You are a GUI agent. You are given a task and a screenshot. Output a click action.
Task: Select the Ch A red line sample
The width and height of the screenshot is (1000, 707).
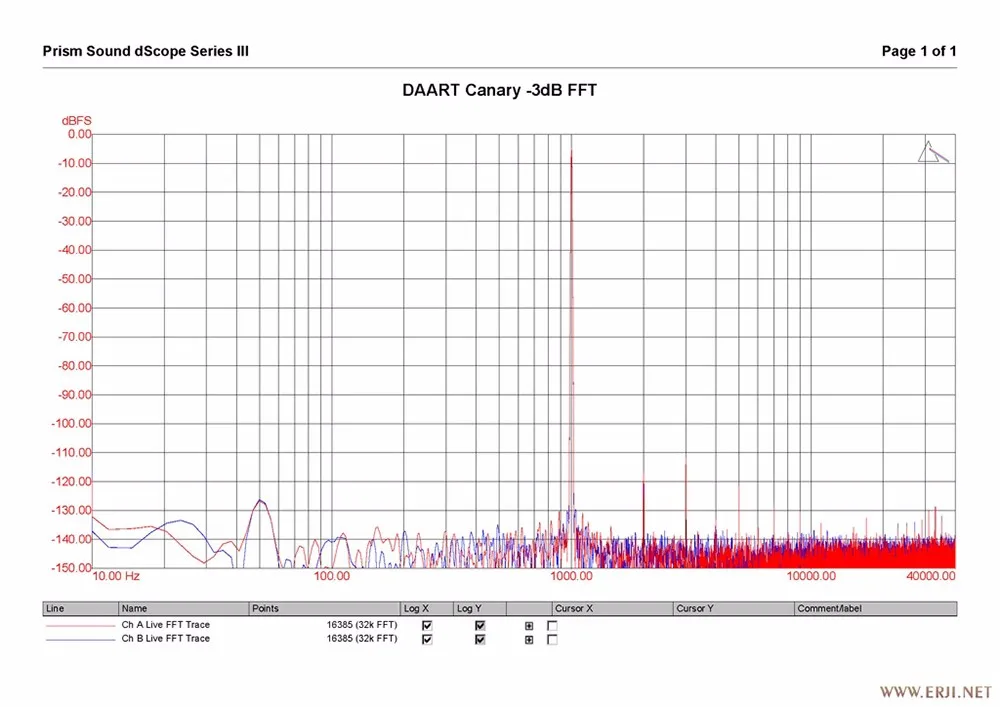pyautogui.click(x=80, y=626)
